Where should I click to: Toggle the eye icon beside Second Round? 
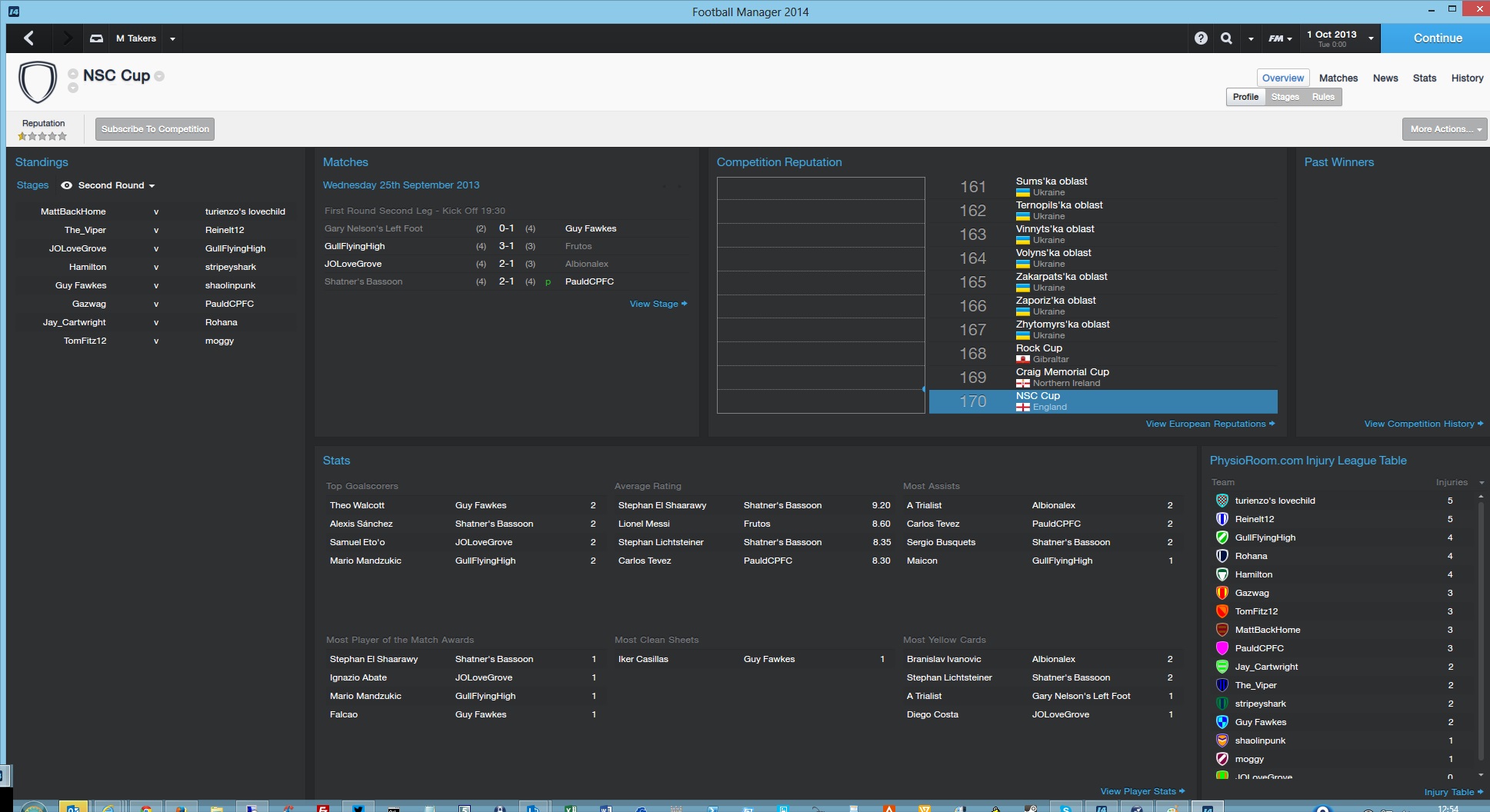tap(67, 185)
